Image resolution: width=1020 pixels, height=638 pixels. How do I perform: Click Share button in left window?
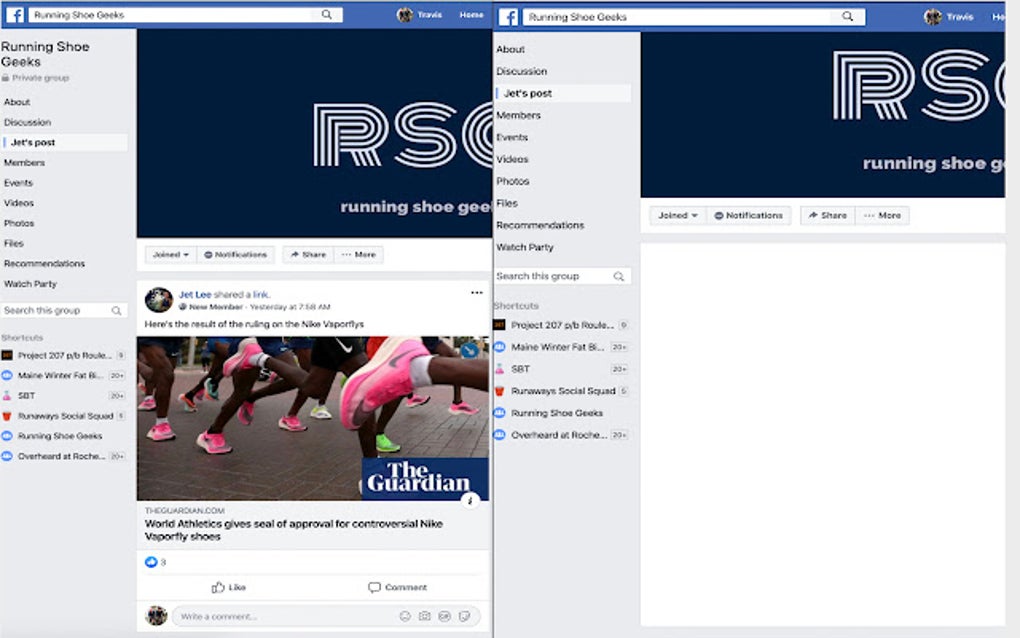pos(308,254)
